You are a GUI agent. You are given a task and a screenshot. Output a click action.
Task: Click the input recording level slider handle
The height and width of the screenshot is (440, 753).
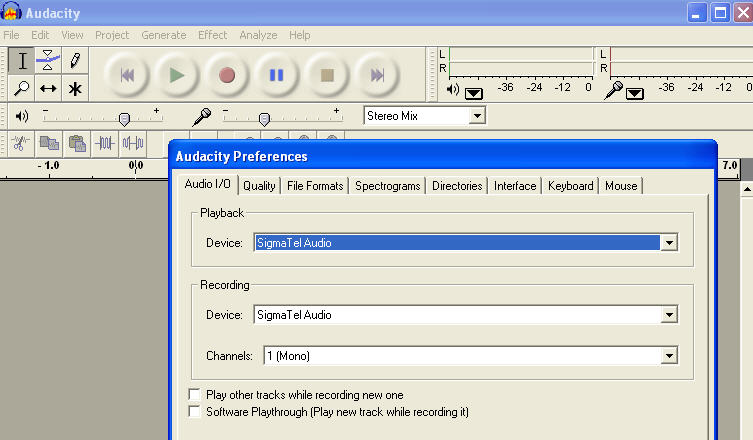click(x=264, y=119)
